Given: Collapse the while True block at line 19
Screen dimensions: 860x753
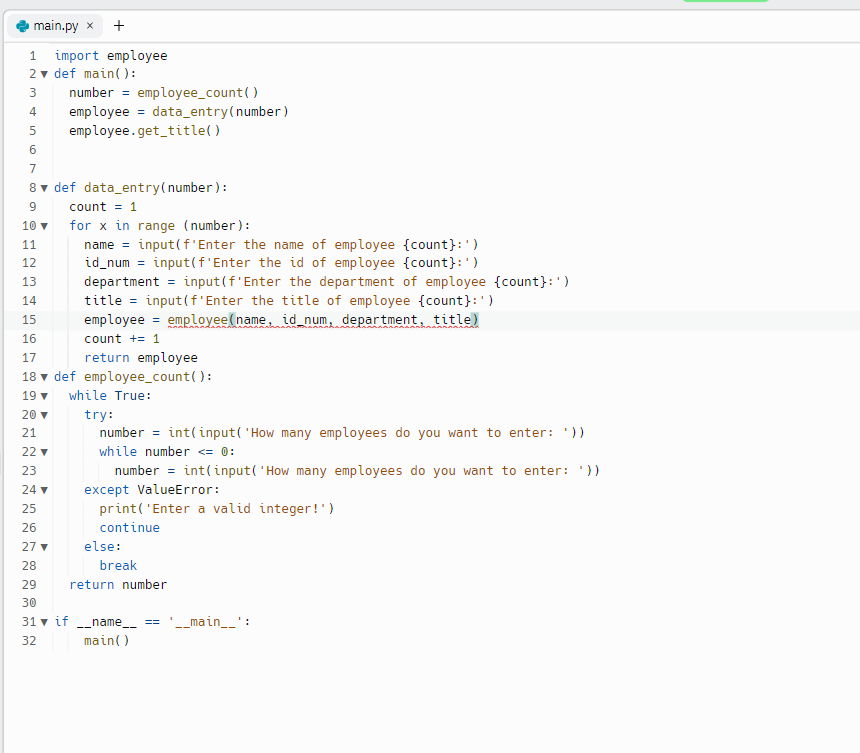Looking at the screenshot, I should pyautogui.click(x=44, y=395).
